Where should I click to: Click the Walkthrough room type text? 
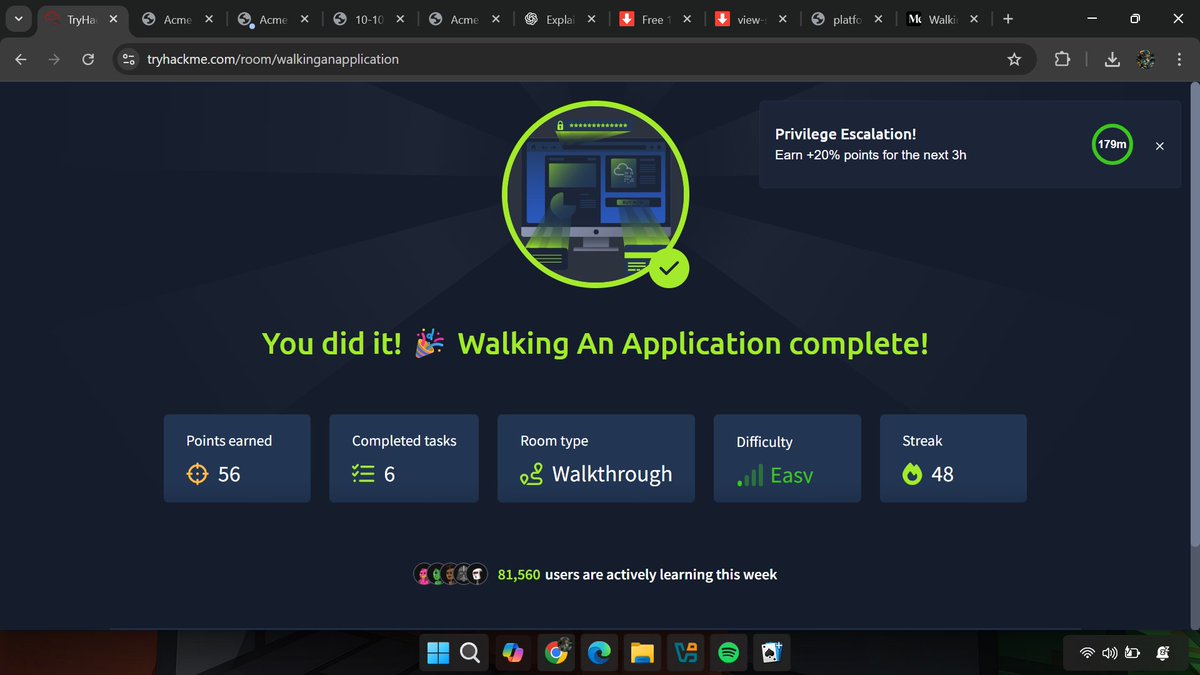[612, 474]
